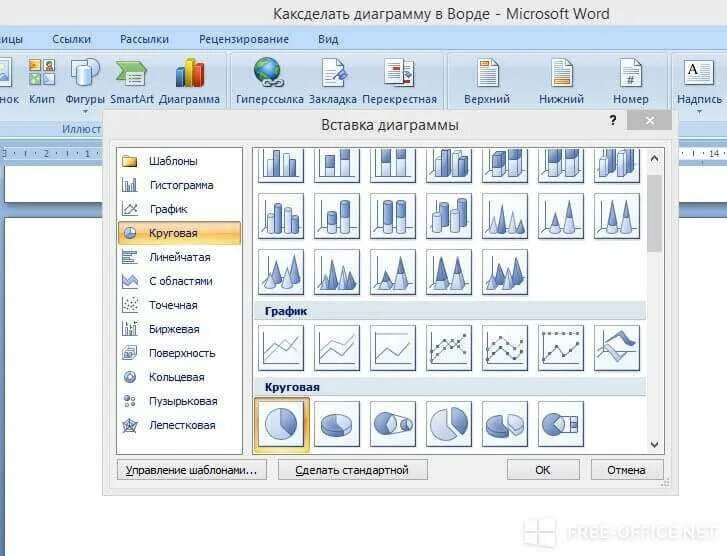Choose the last 3D pyramid chart thumbnail
The height and width of the screenshot is (556, 727).
(505, 272)
